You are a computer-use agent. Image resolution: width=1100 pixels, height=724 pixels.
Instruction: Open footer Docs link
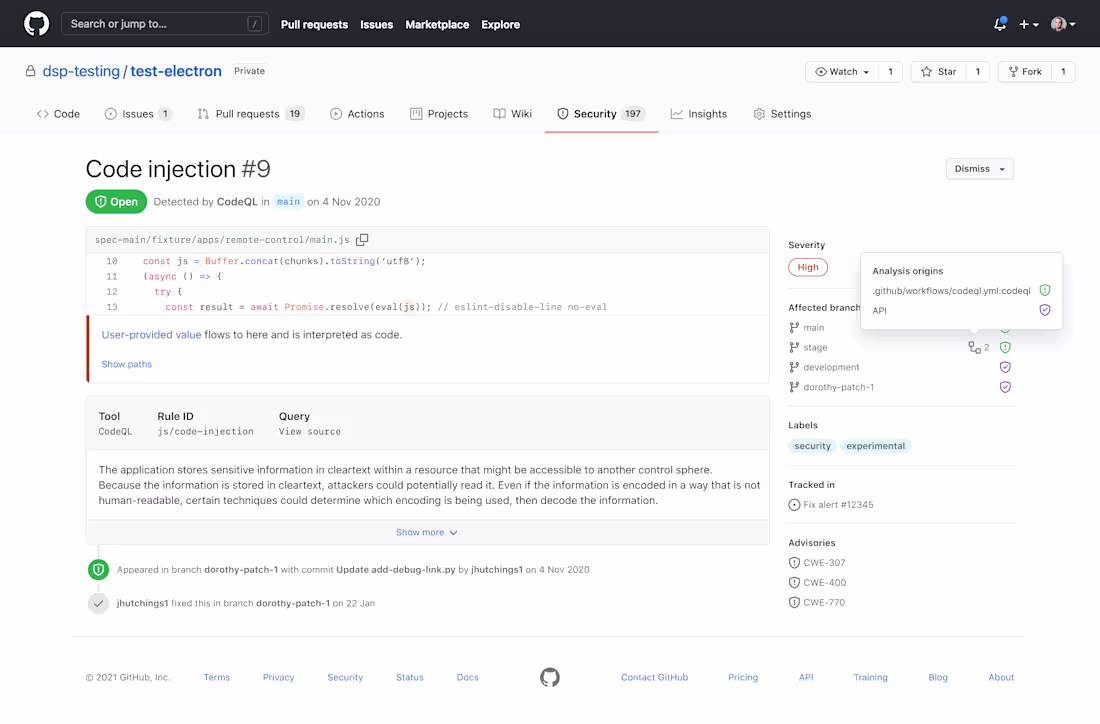[467, 678]
